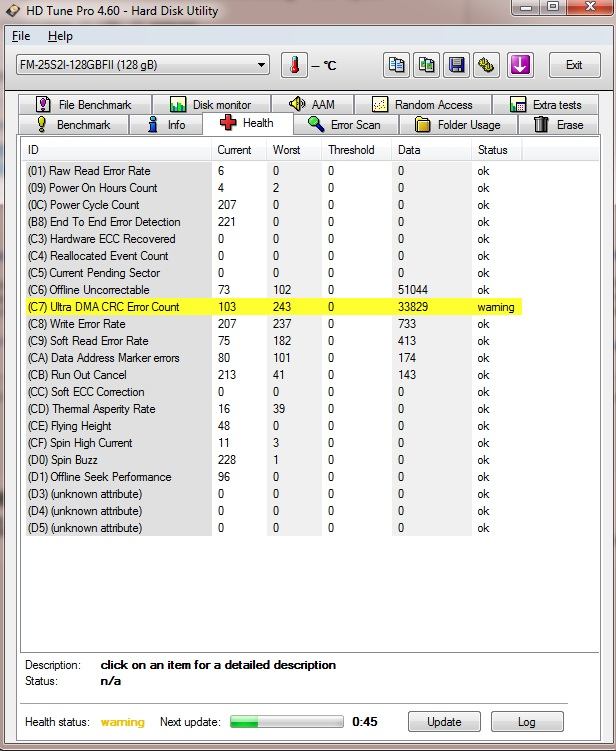This screenshot has height=751, width=616.
Task: Click the Next update progress bar
Action: [x=286, y=722]
